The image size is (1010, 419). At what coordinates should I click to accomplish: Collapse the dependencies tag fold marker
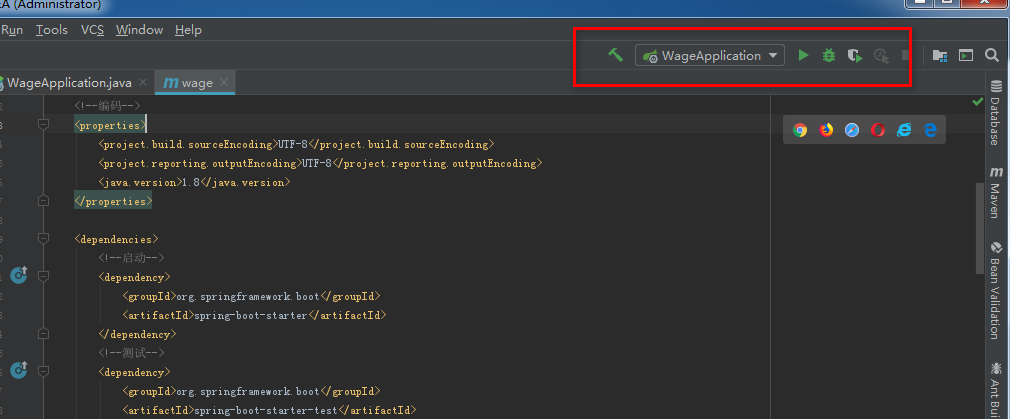click(43, 239)
